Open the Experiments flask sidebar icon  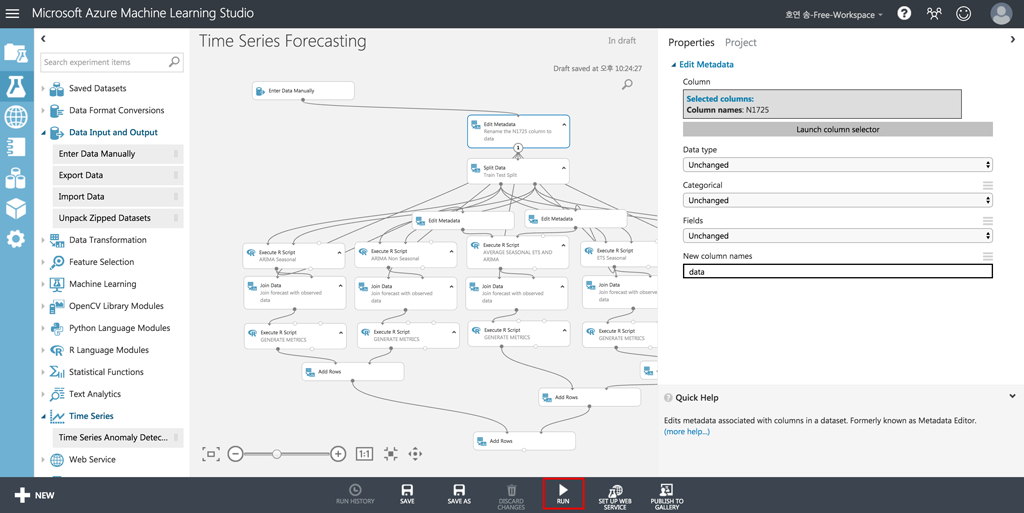click(x=16, y=86)
